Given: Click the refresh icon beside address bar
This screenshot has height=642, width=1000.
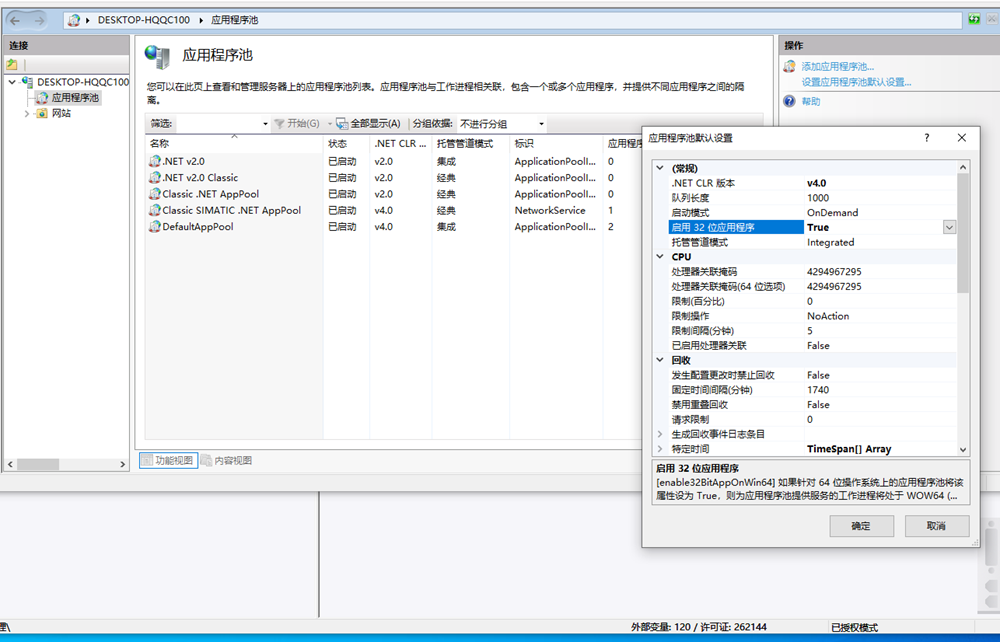Looking at the screenshot, I should pyautogui.click(x=973, y=20).
